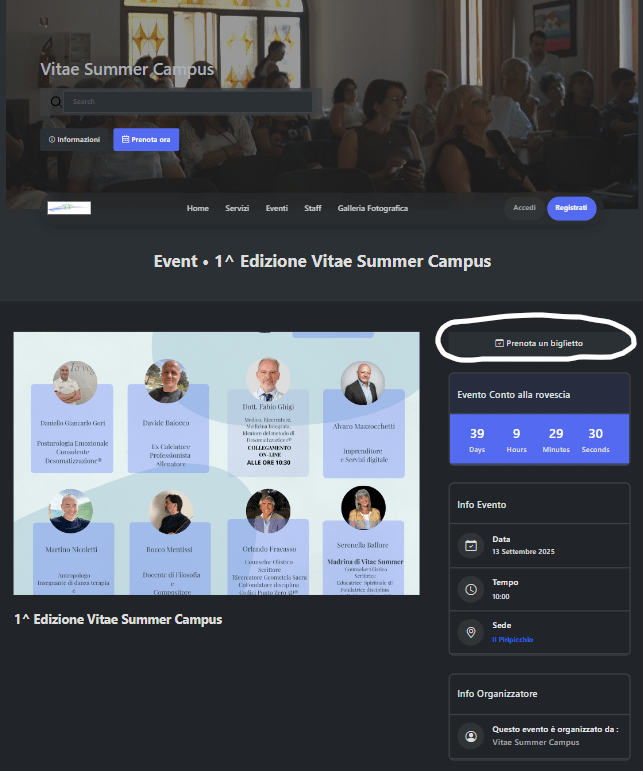This screenshot has height=771, width=643.
Task: Click the Prenota ora button
Action: pyautogui.click(x=146, y=140)
